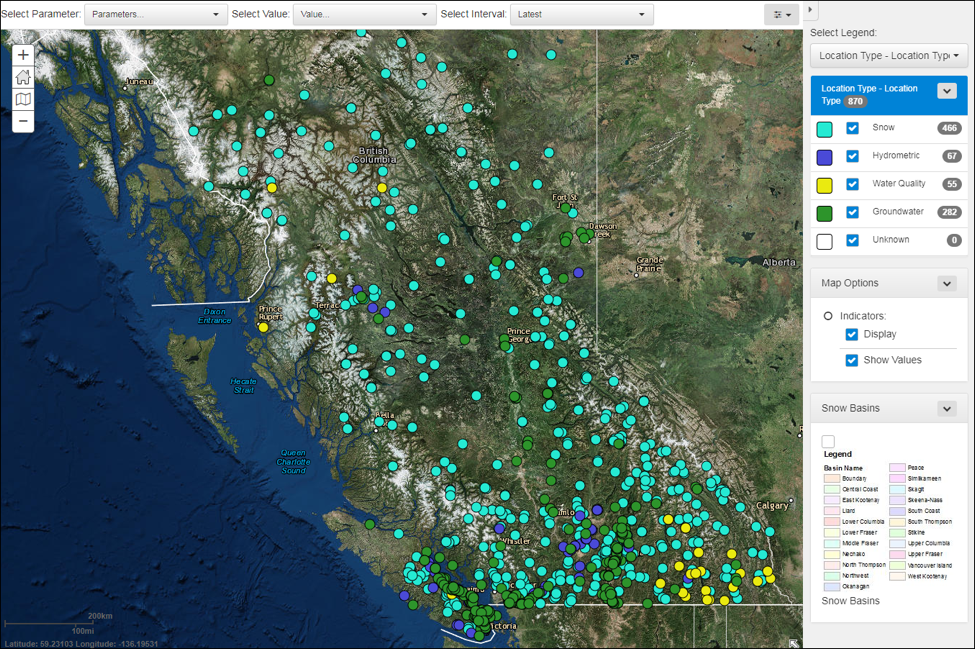Disable the Show Values checkbox
The height and width of the screenshot is (649, 975).
click(852, 360)
